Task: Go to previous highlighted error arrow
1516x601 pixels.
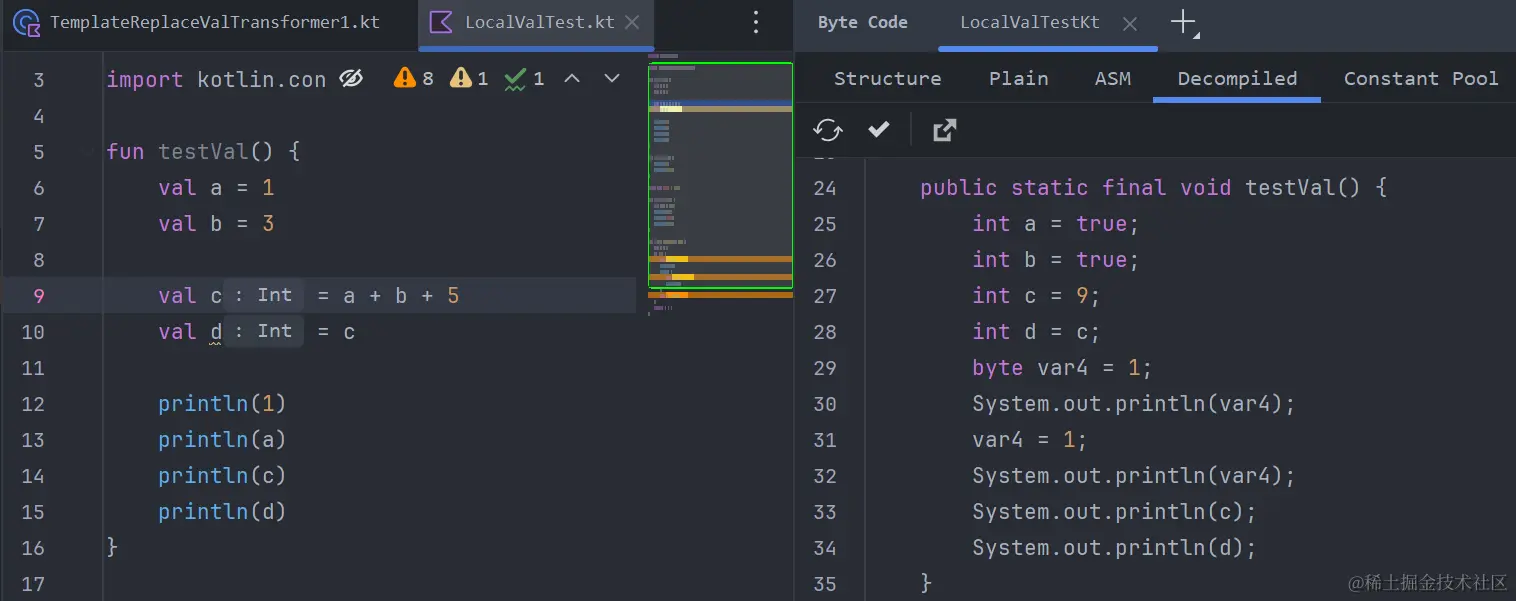Action: (572, 78)
